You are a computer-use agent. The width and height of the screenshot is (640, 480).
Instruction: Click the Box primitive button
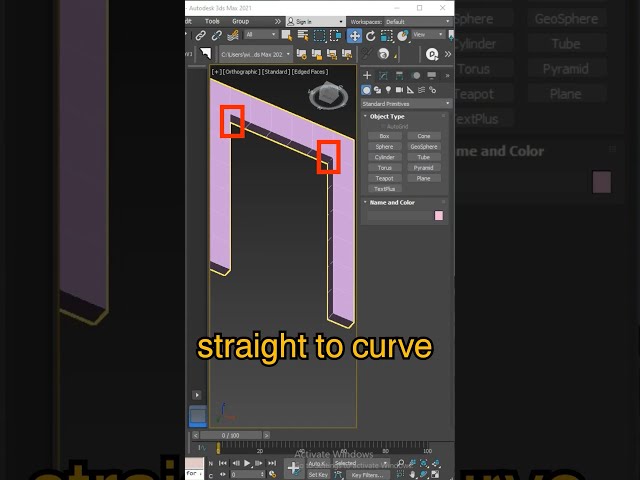(x=384, y=136)
